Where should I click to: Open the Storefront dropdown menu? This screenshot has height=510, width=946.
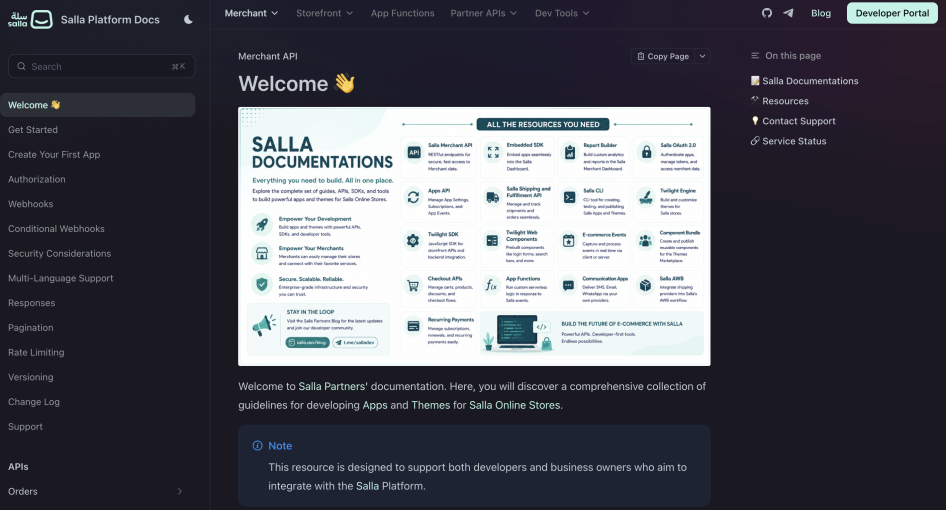[324, 13]
